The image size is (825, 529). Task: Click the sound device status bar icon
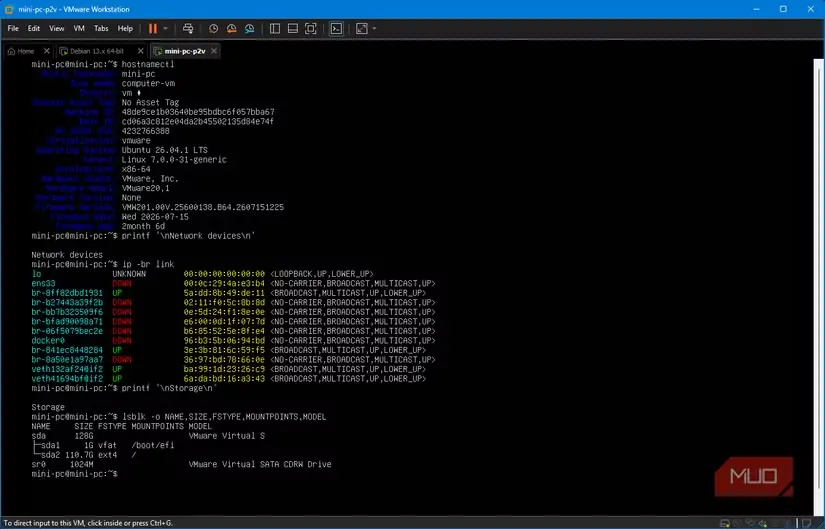763,523
